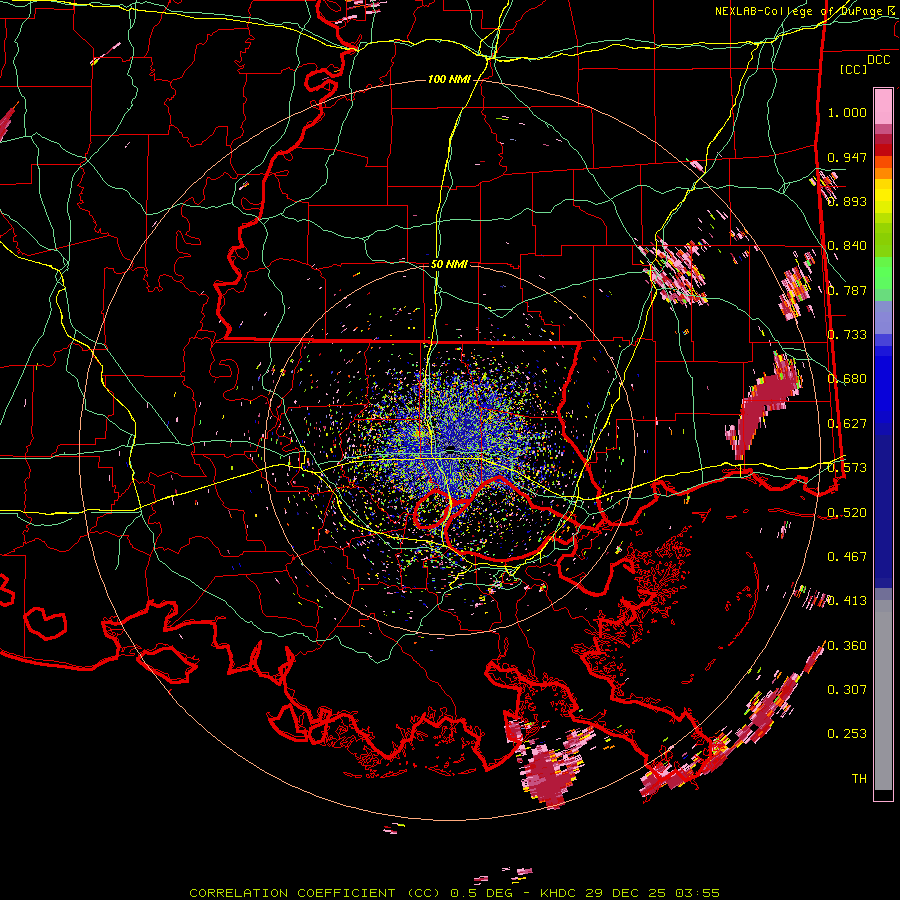The image size is (900, 900).
Task: Click the 50 NMI range ring label
Action: pyautogui.click(x=449, y=265)
